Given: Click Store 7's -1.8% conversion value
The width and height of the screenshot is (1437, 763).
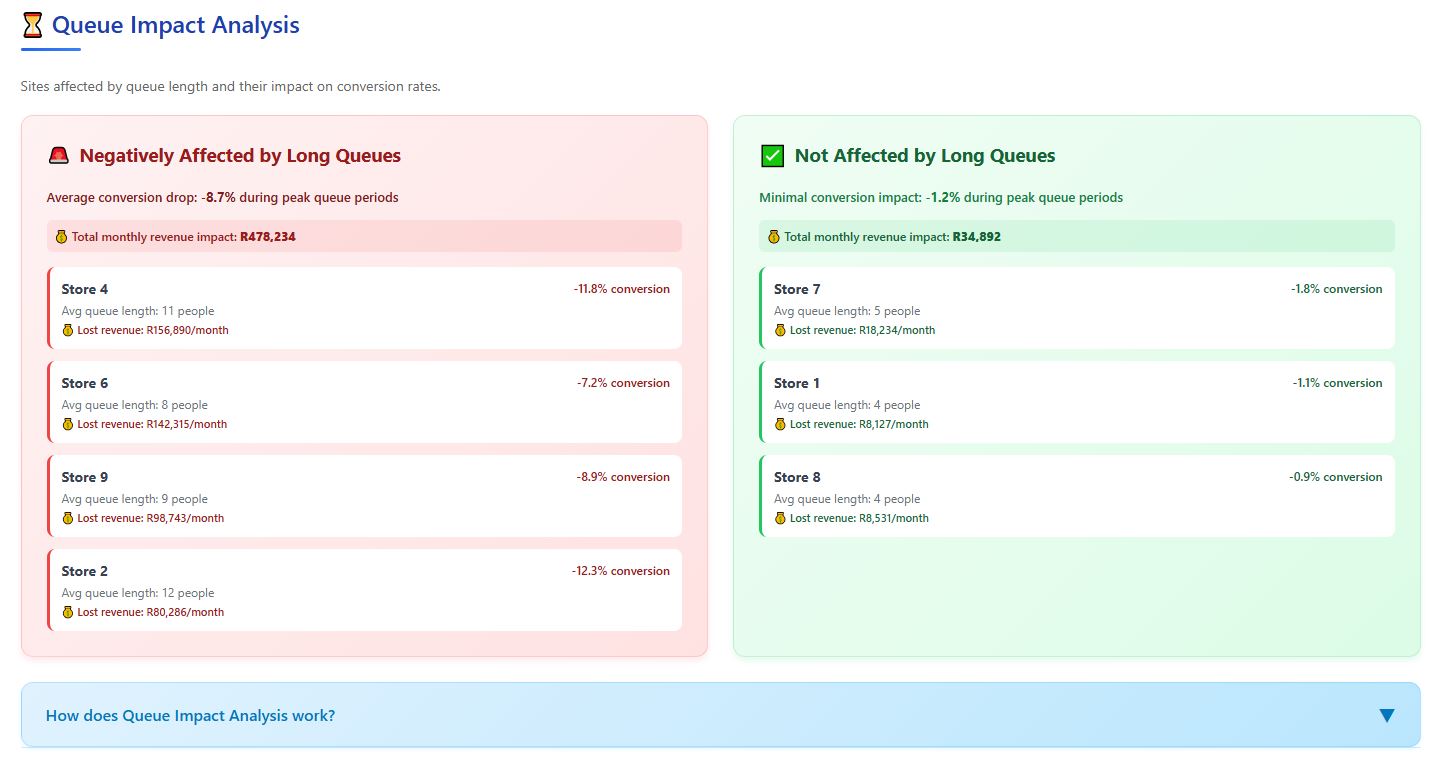Looking at the screenshot, I should [1336, 289].
